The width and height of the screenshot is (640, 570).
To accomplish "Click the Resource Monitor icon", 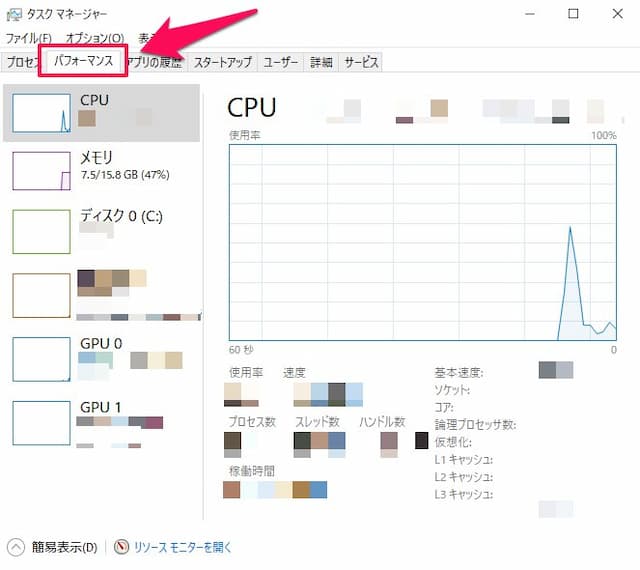I will point(121,547).
